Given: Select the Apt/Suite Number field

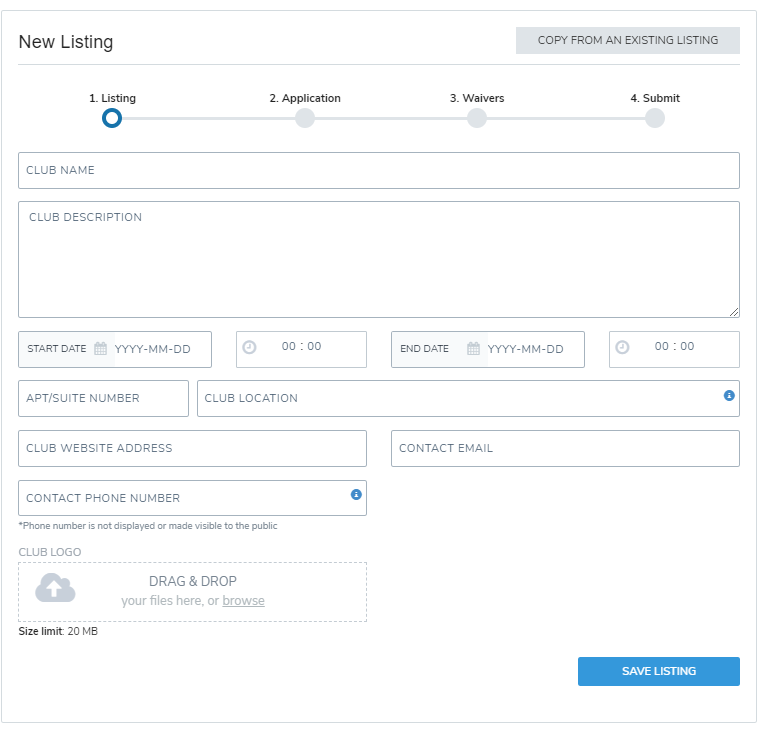Looking at the screenshot, I should click(103, 398).
